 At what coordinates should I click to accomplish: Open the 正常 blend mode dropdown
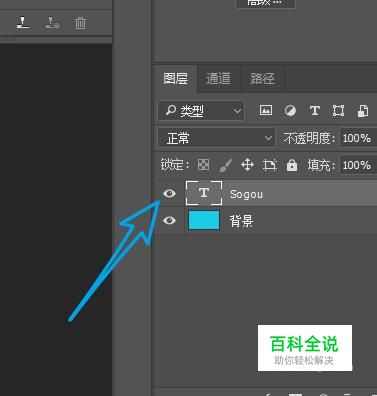point(217,138)
